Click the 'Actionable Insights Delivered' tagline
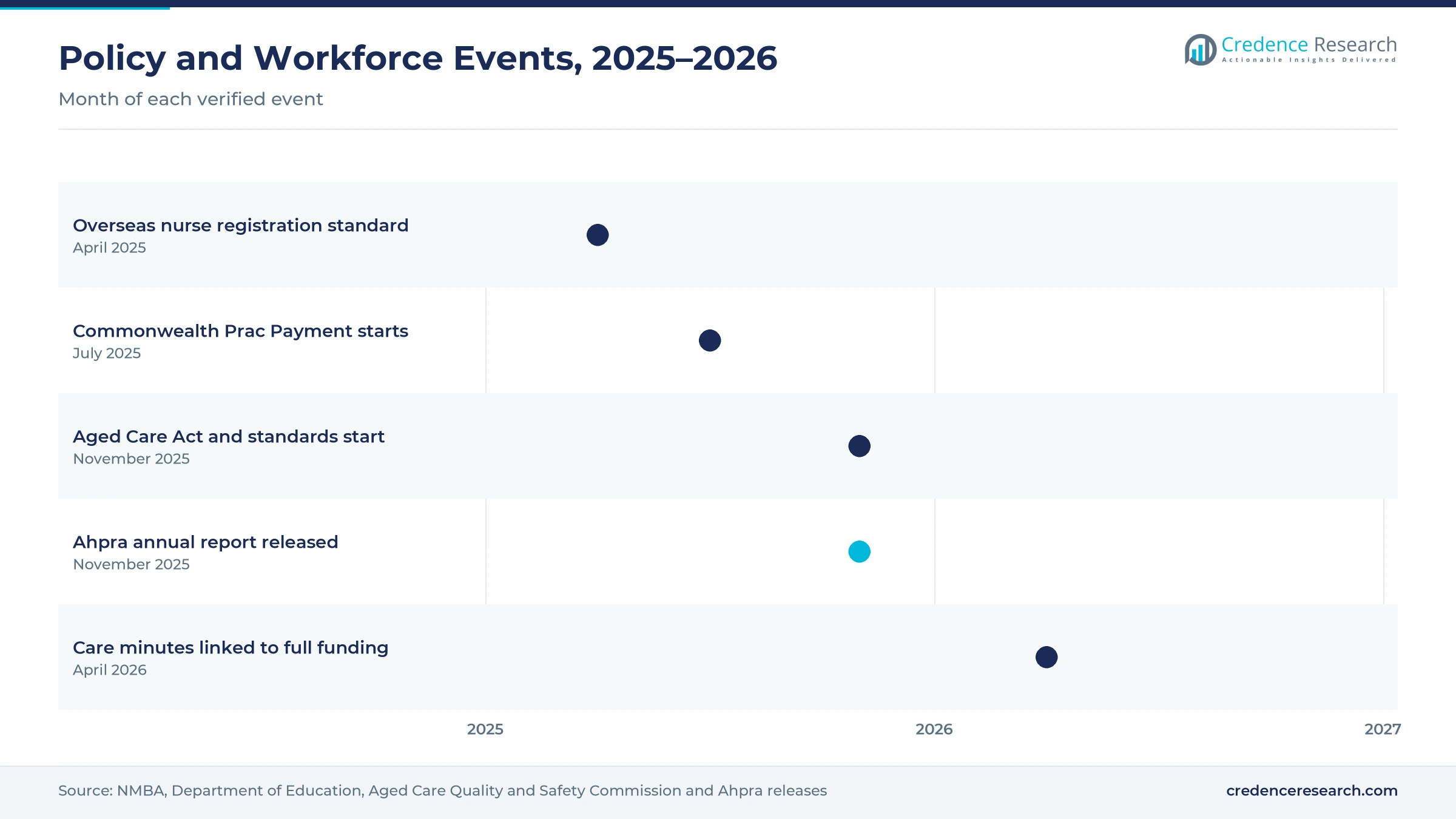This screenshot has height=819, width=1456. coord(1309,60)
